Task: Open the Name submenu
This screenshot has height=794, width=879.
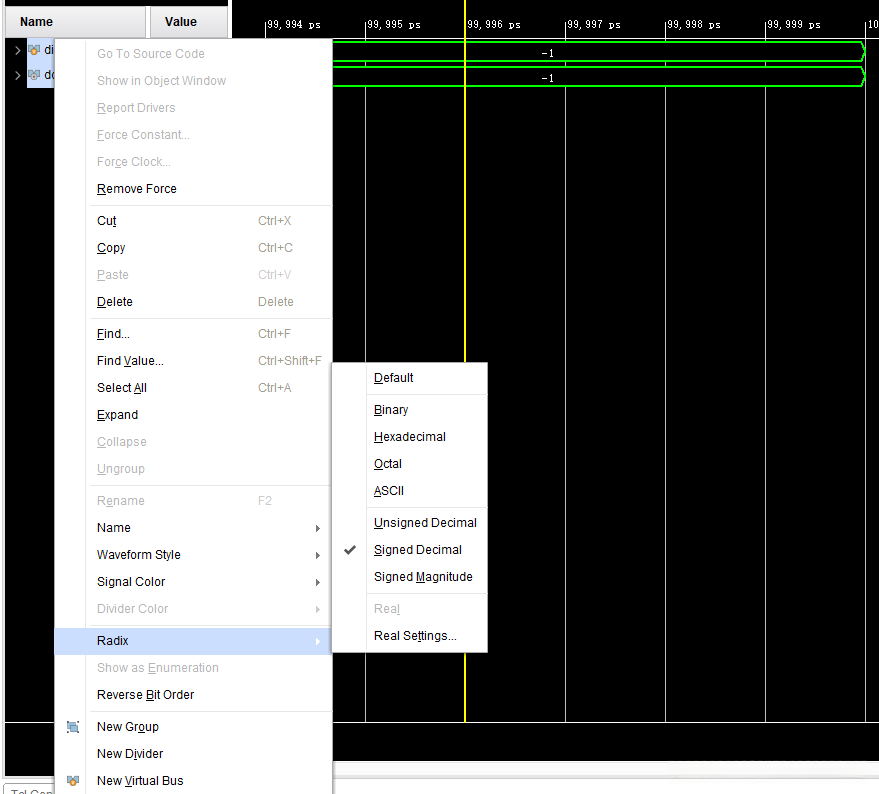Action: [x=193, y=528]
